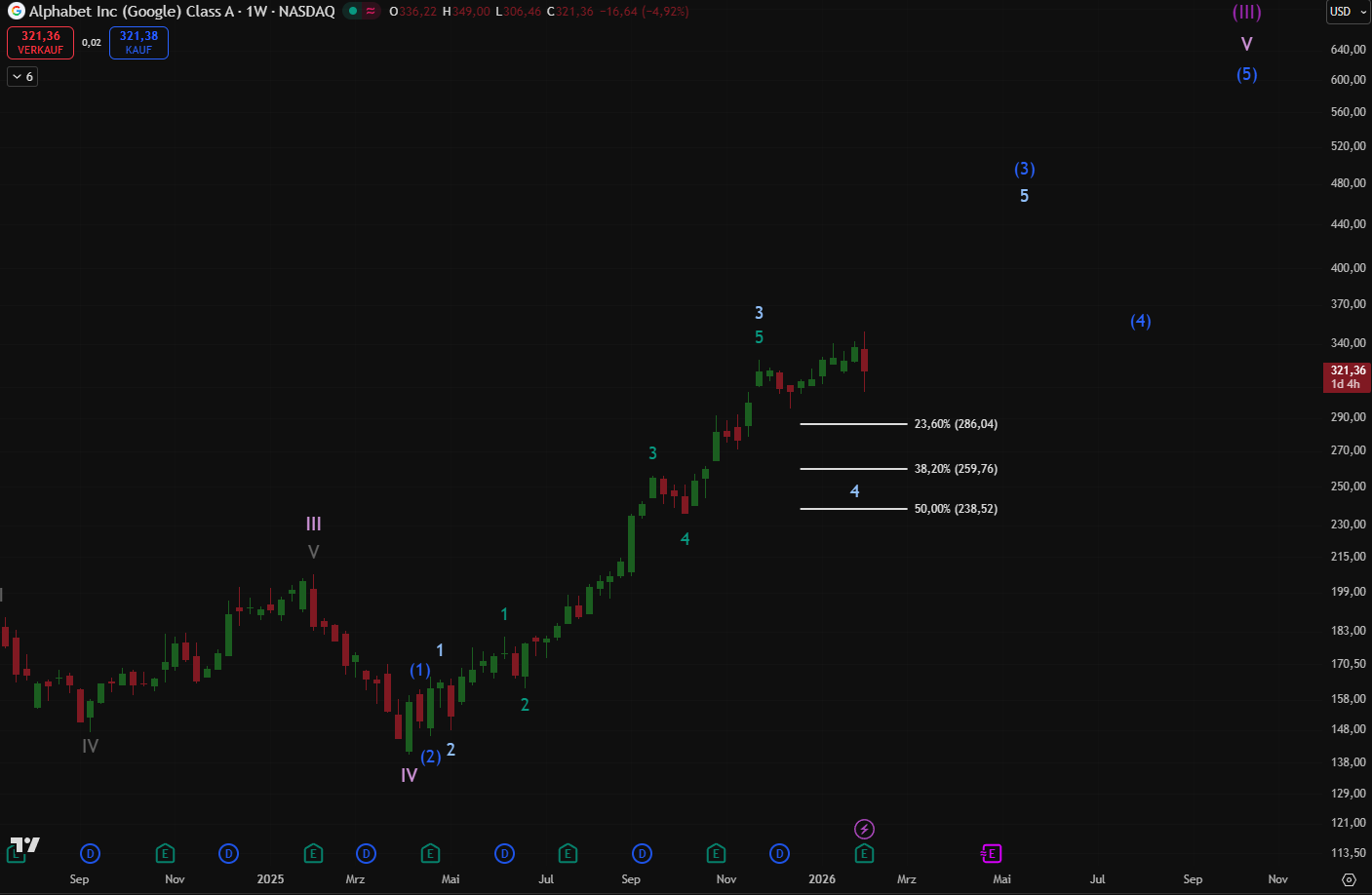Select the purple (III) wave label
The height and width of the screenshot is (895, 1372).
1246,13
